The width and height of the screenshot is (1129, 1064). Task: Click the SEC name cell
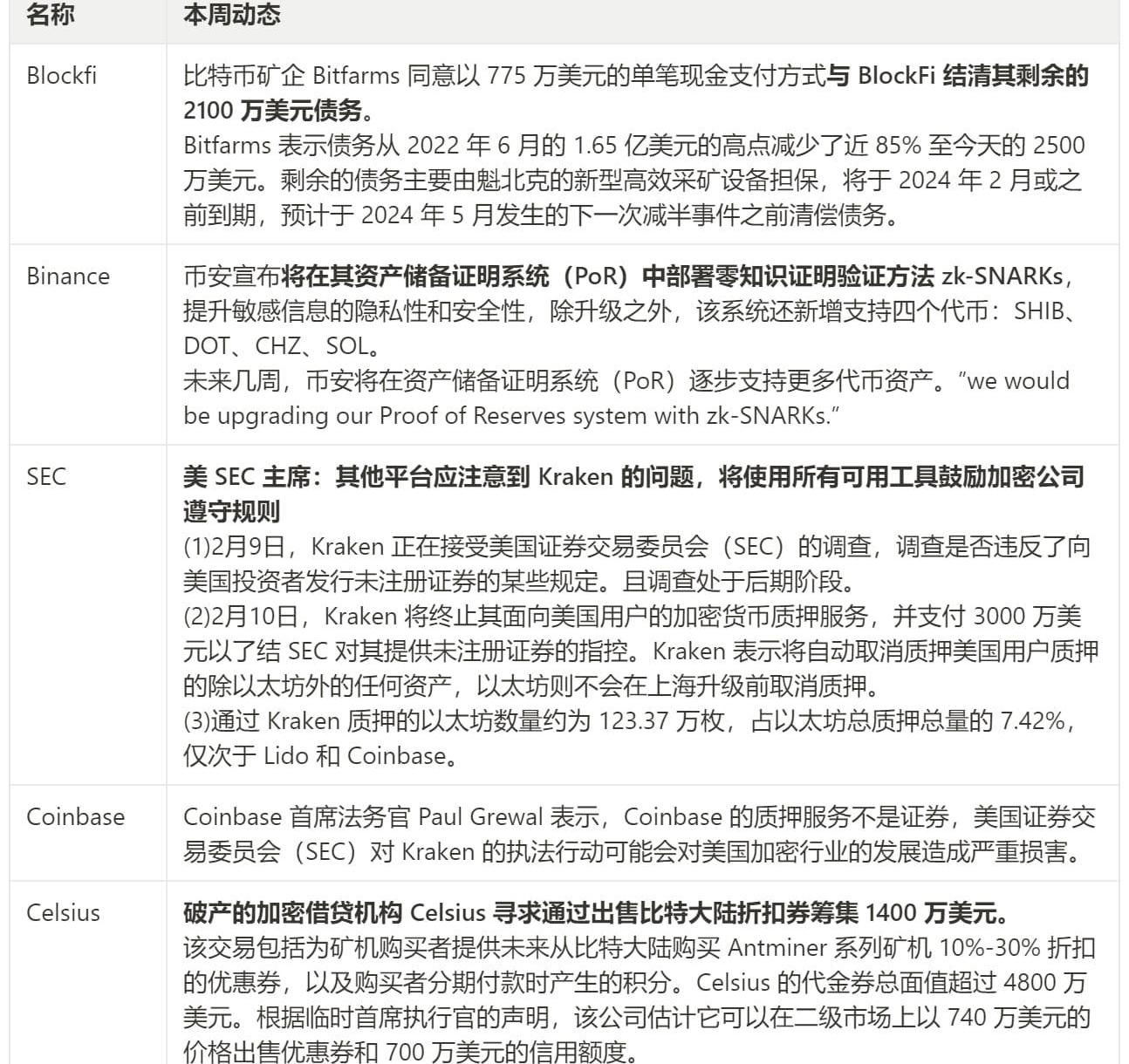46,476
